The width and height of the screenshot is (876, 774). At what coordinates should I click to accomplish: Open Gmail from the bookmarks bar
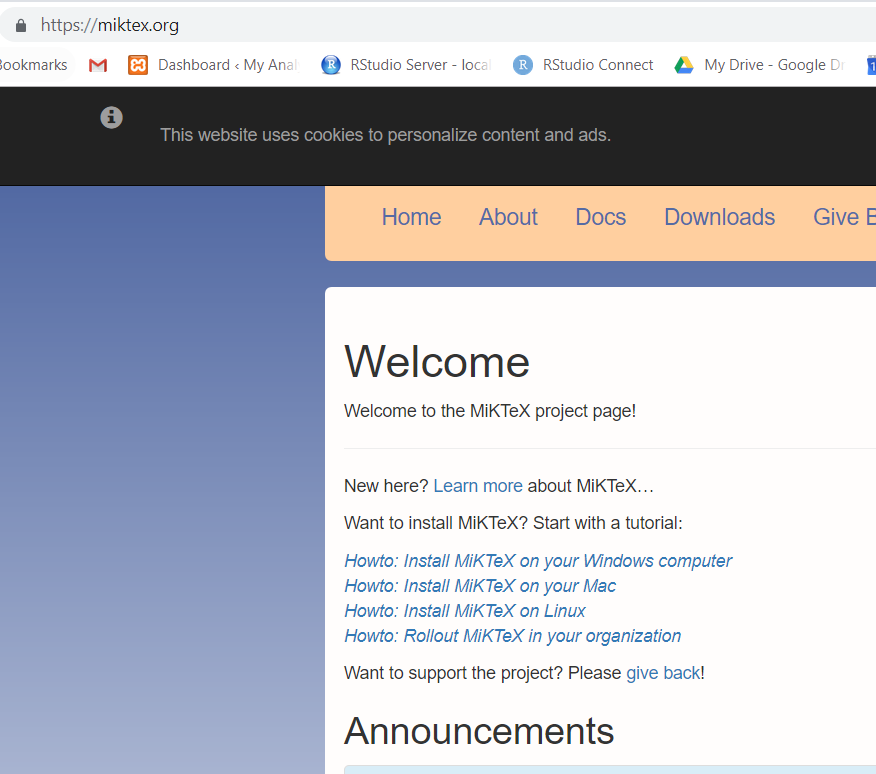(x=97, y=64)
